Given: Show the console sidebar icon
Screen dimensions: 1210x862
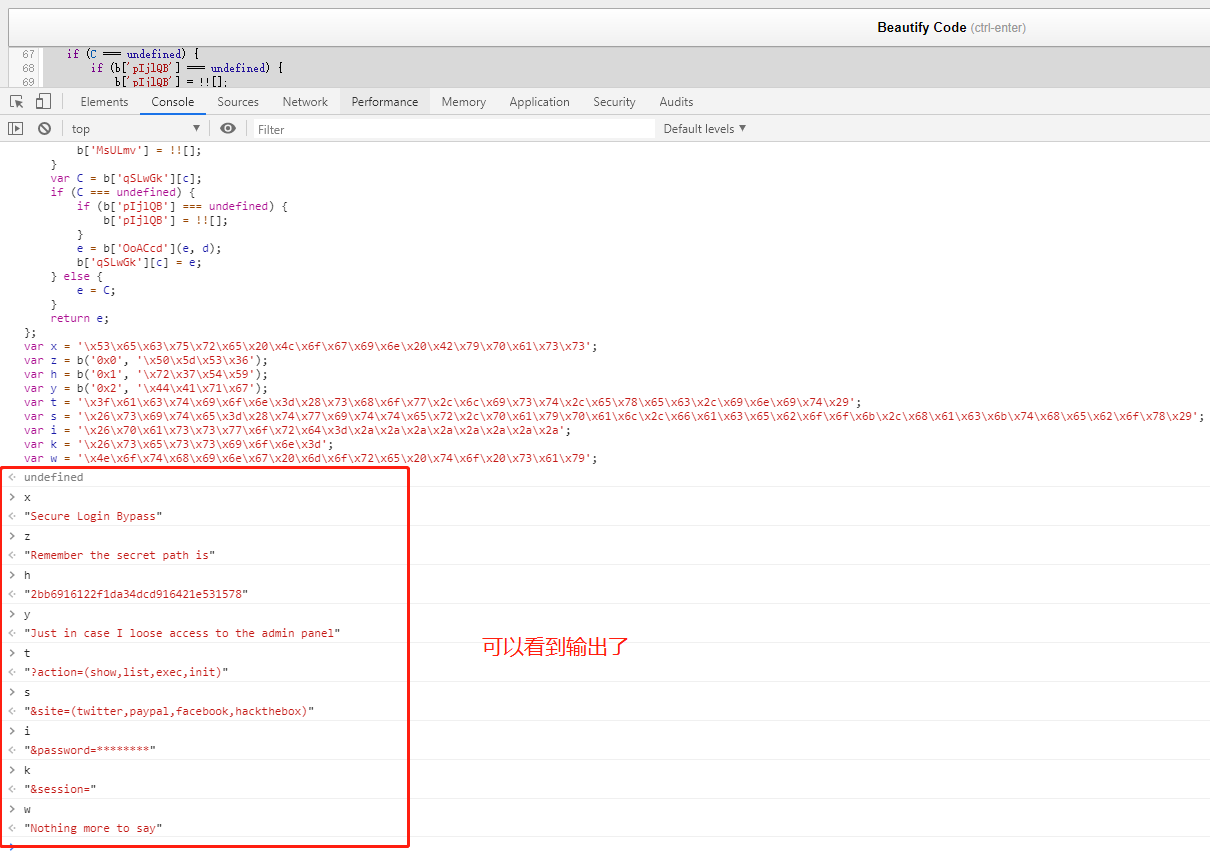Looking at the screenshot, I should tap(16, 129).
